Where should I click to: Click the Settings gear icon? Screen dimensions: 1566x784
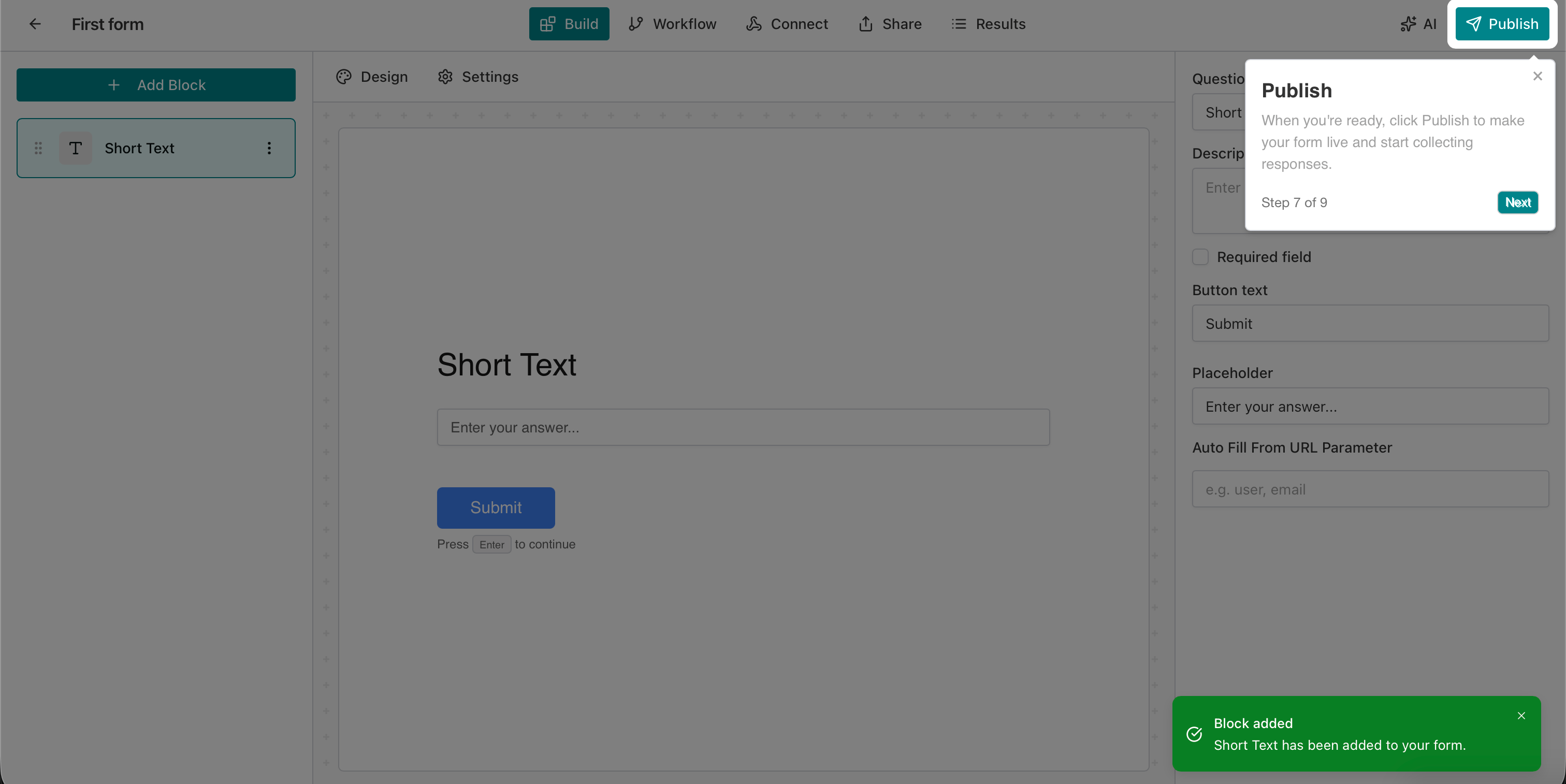(445, 77)
